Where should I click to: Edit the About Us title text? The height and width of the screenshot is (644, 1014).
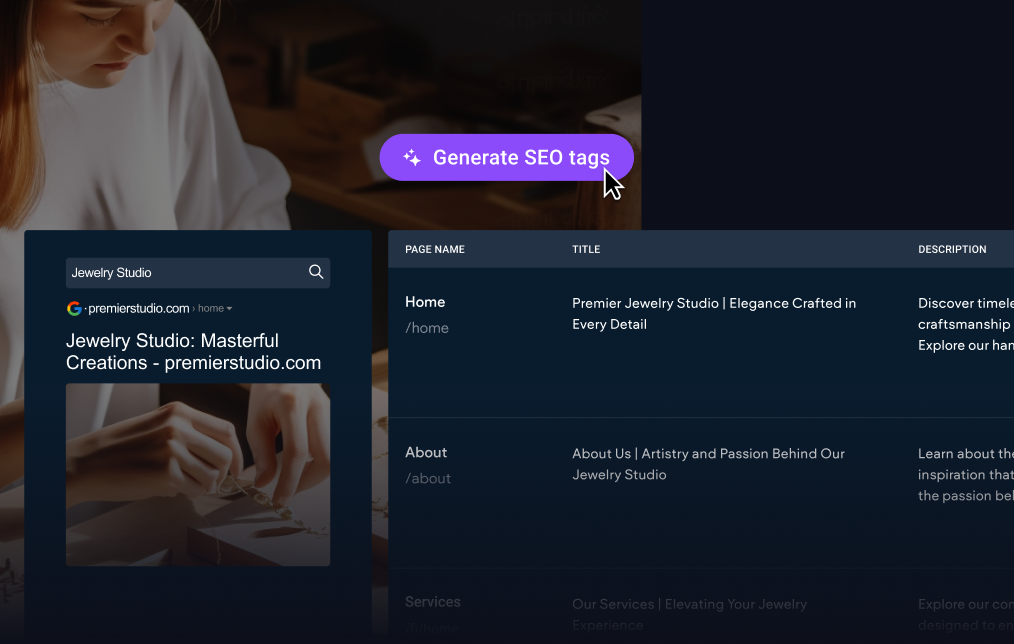(x=708, y=464)
